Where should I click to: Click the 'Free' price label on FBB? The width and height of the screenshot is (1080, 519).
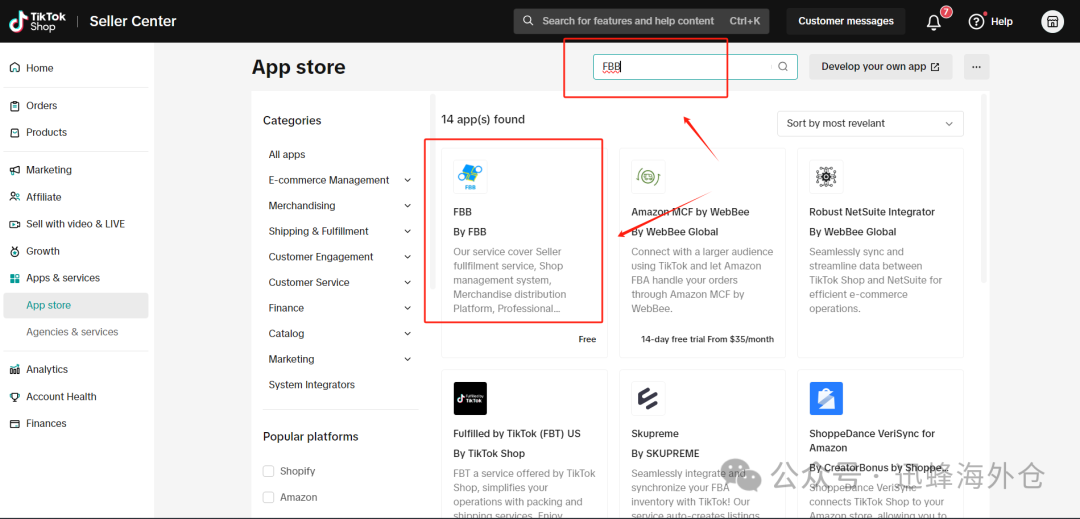[x=587, y=339]
